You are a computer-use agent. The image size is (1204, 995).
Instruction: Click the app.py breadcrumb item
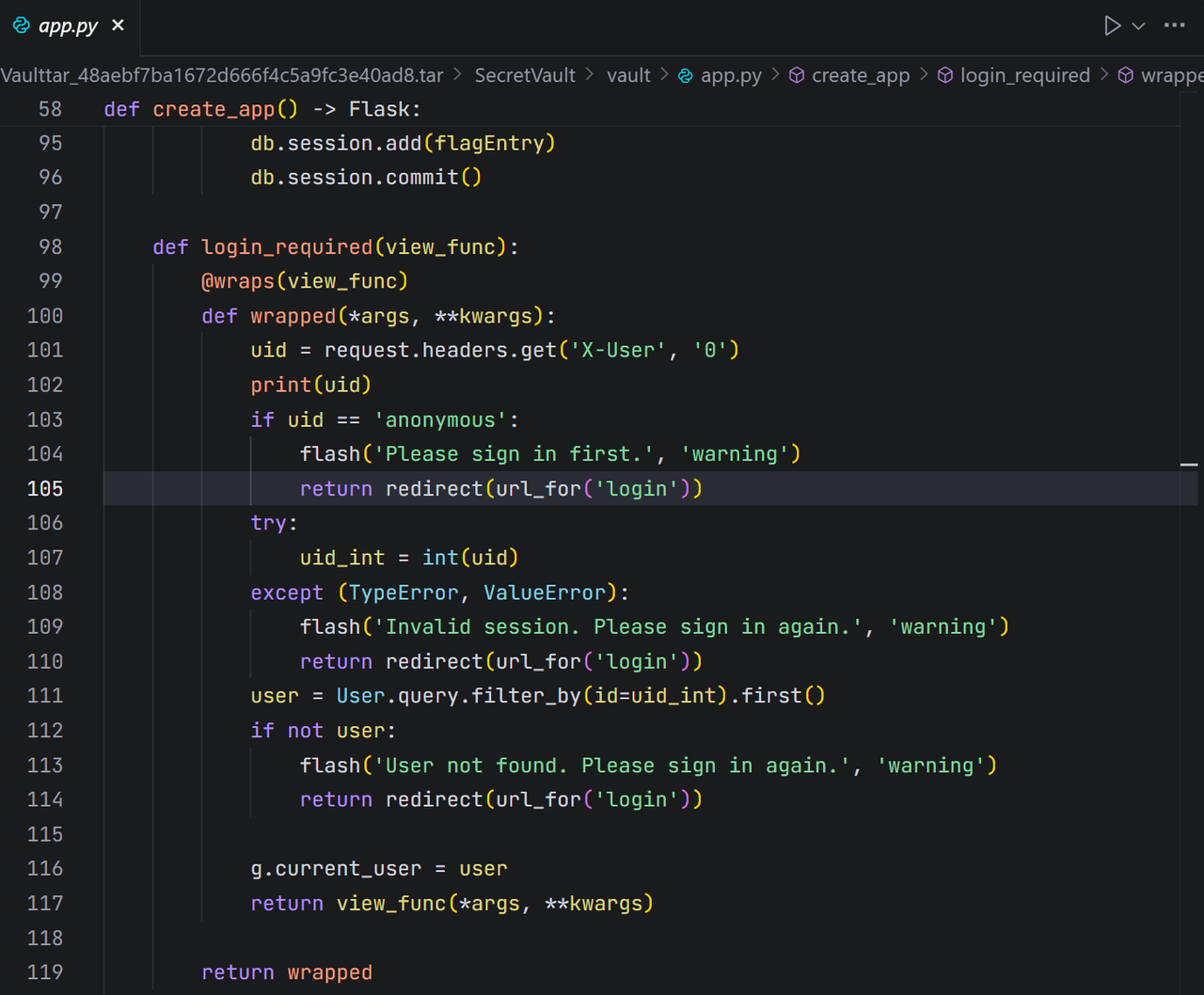pyautogui.click(x=731, y=75)
